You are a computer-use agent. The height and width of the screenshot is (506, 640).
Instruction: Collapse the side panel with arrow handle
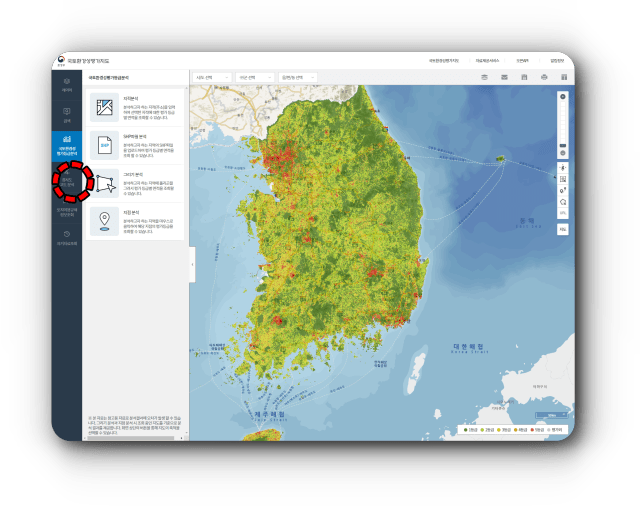(192, 264)
